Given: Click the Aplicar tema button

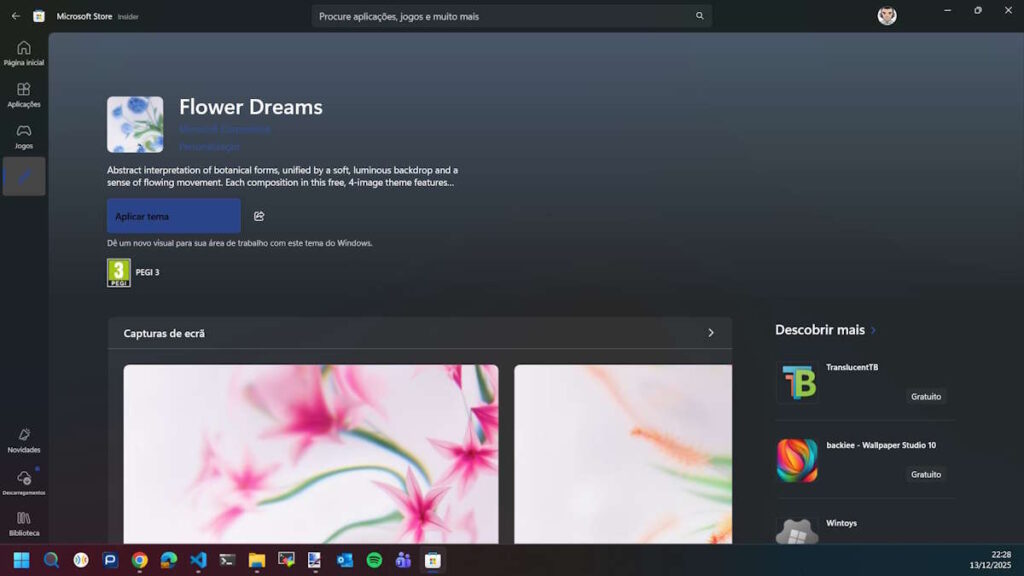Looking at the screenshot, I should point(173,215).
